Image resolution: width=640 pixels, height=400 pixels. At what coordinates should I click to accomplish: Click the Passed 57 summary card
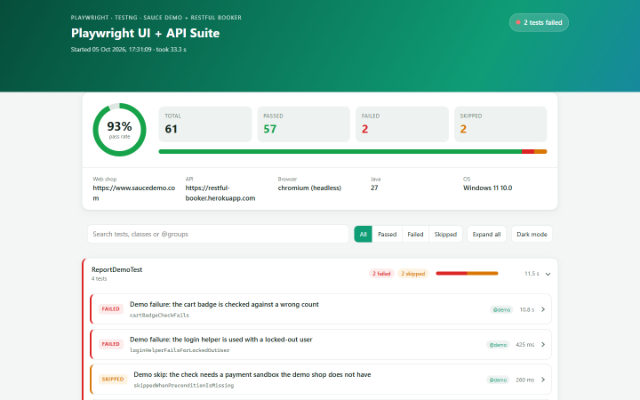[x=304, y=124]
